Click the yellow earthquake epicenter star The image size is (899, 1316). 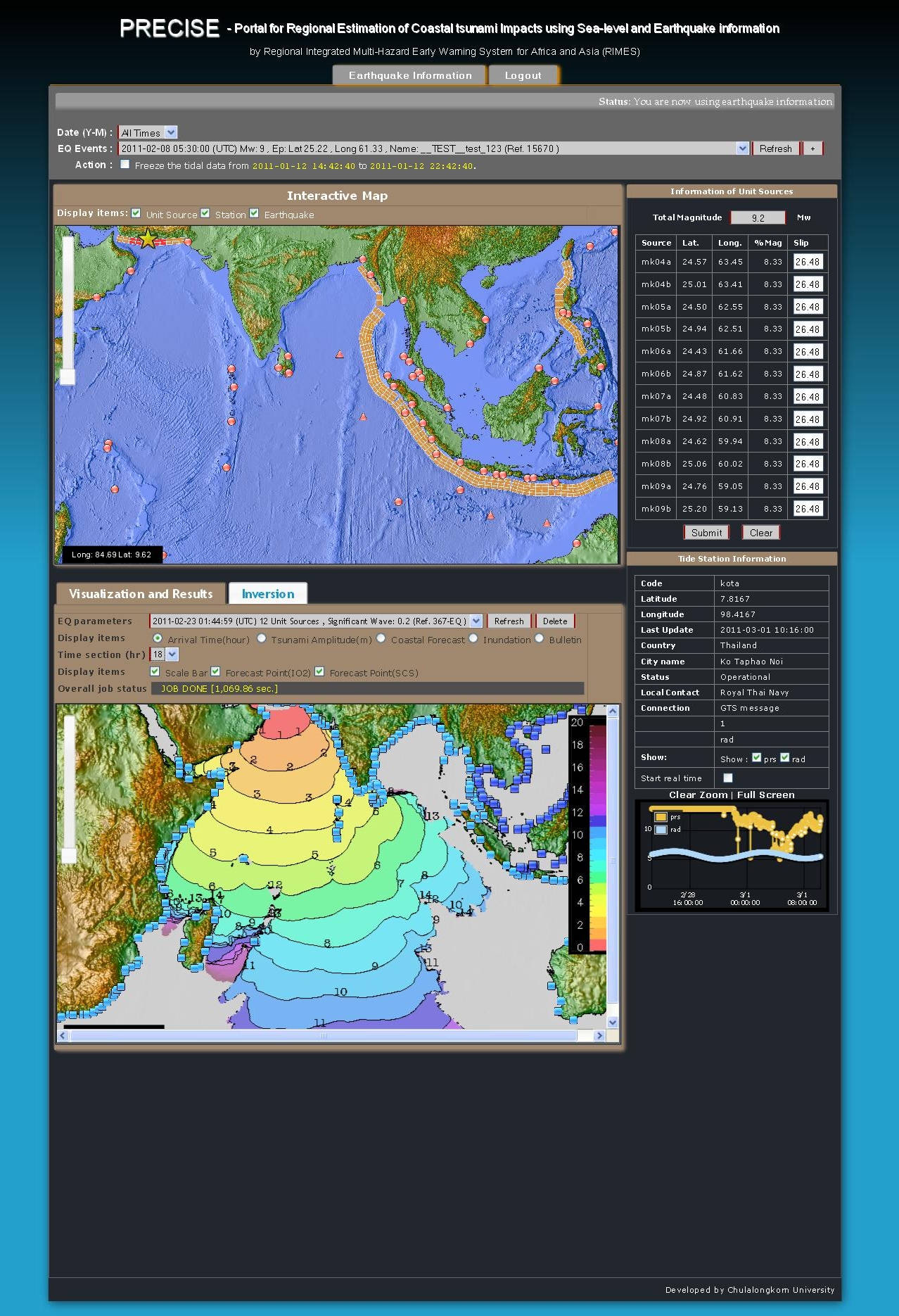coord(148,239)
